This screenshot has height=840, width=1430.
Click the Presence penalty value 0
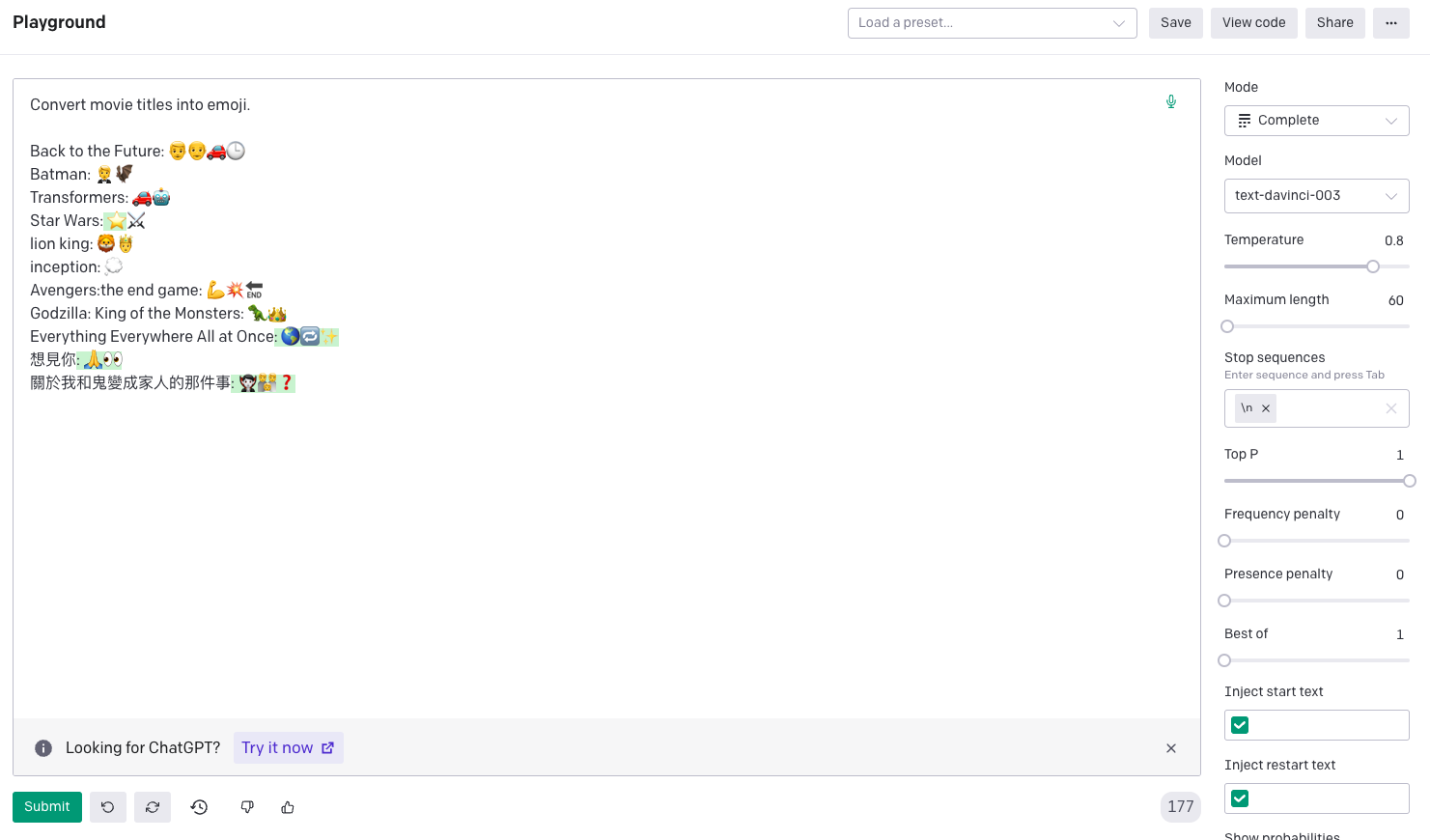click(x=1400, y=574)
